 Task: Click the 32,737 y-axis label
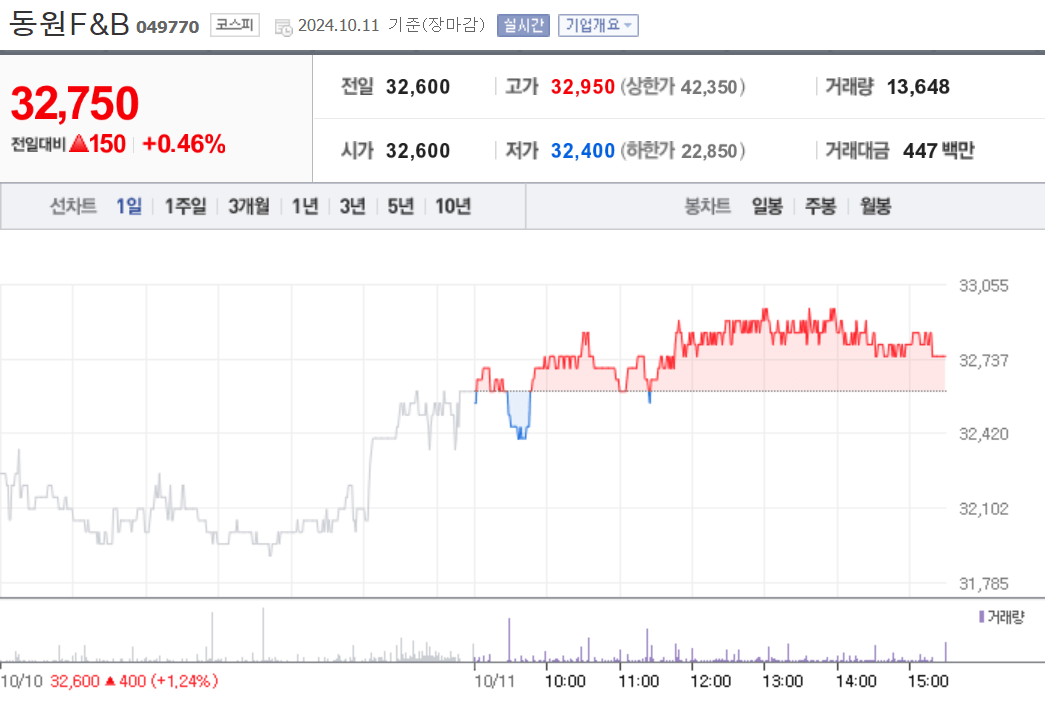point(983,360)
